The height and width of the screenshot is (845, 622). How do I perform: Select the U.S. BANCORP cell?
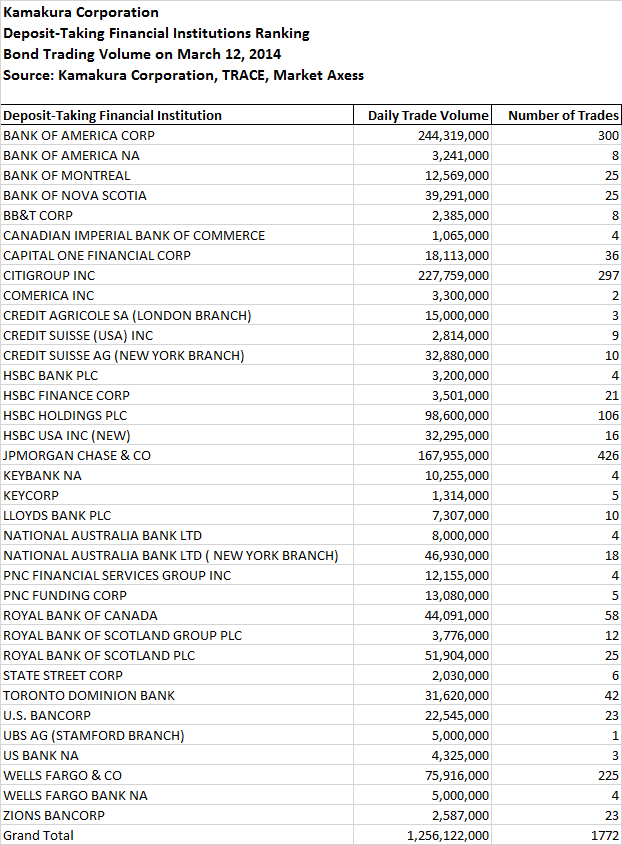(x=177, y=715)
